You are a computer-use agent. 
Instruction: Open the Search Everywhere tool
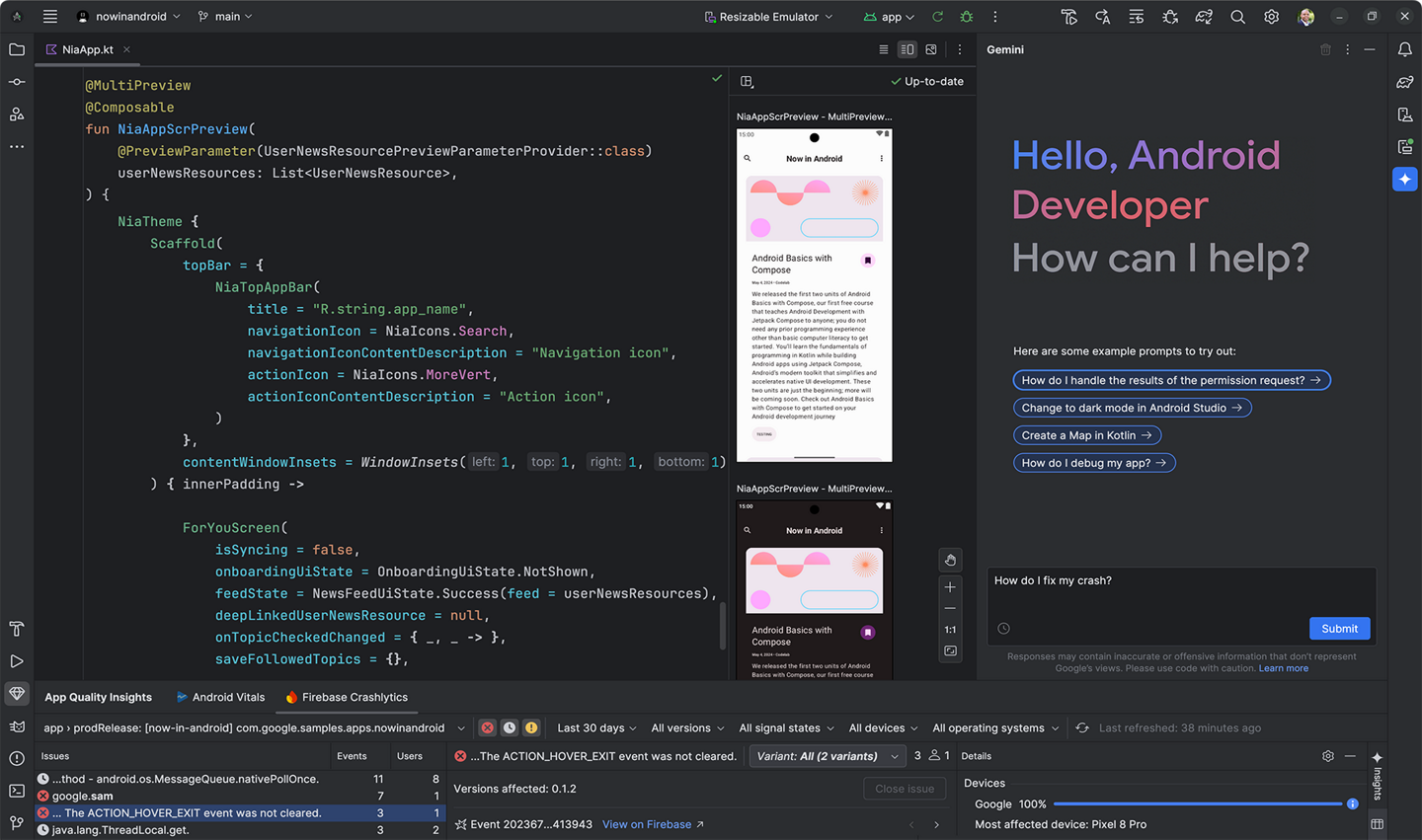(1237, 17)
